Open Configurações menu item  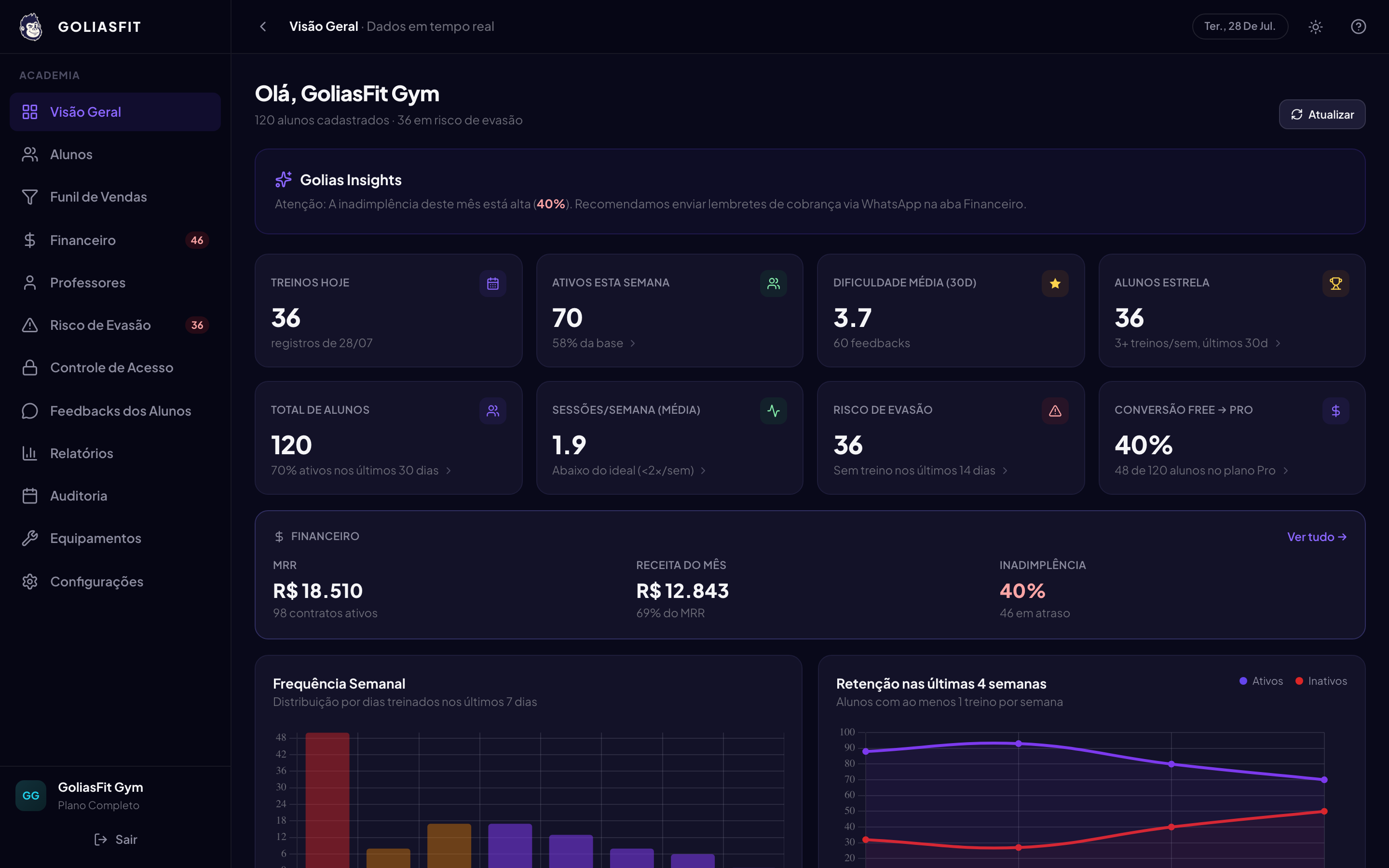[115, 582]
